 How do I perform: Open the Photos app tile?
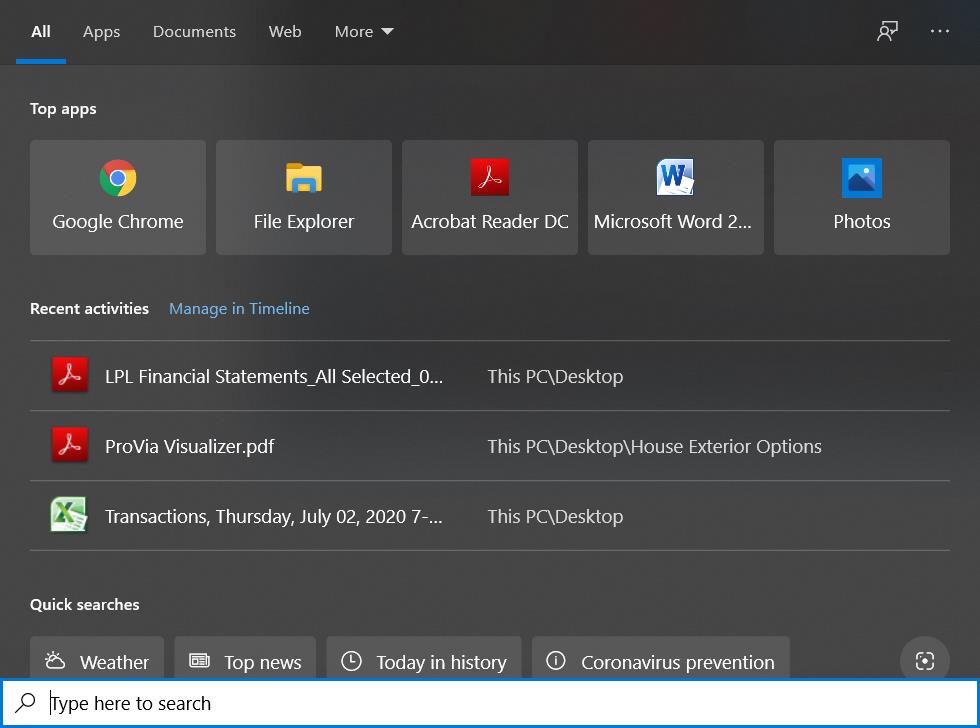[x=862, y=197]
